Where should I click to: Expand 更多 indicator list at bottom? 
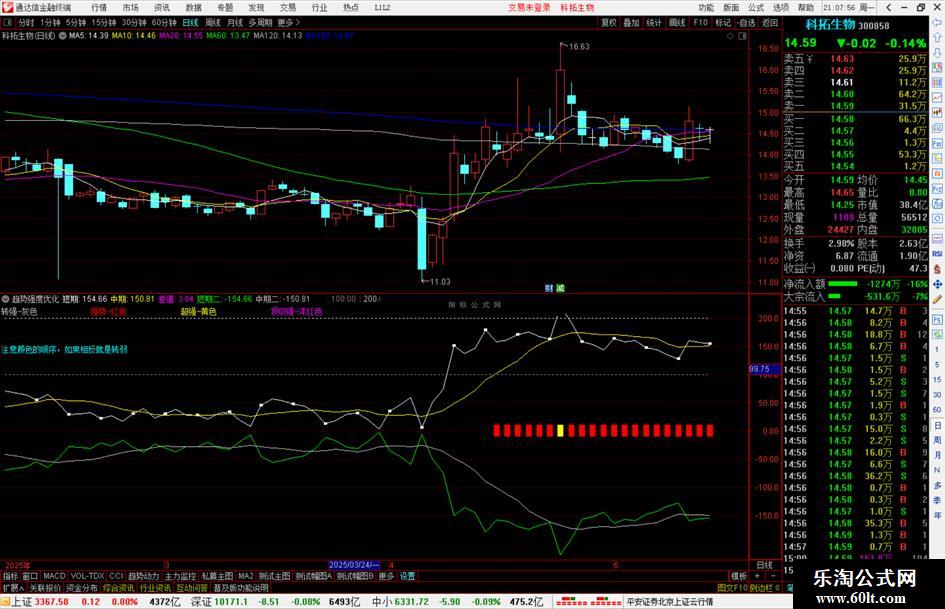[386, 576]
